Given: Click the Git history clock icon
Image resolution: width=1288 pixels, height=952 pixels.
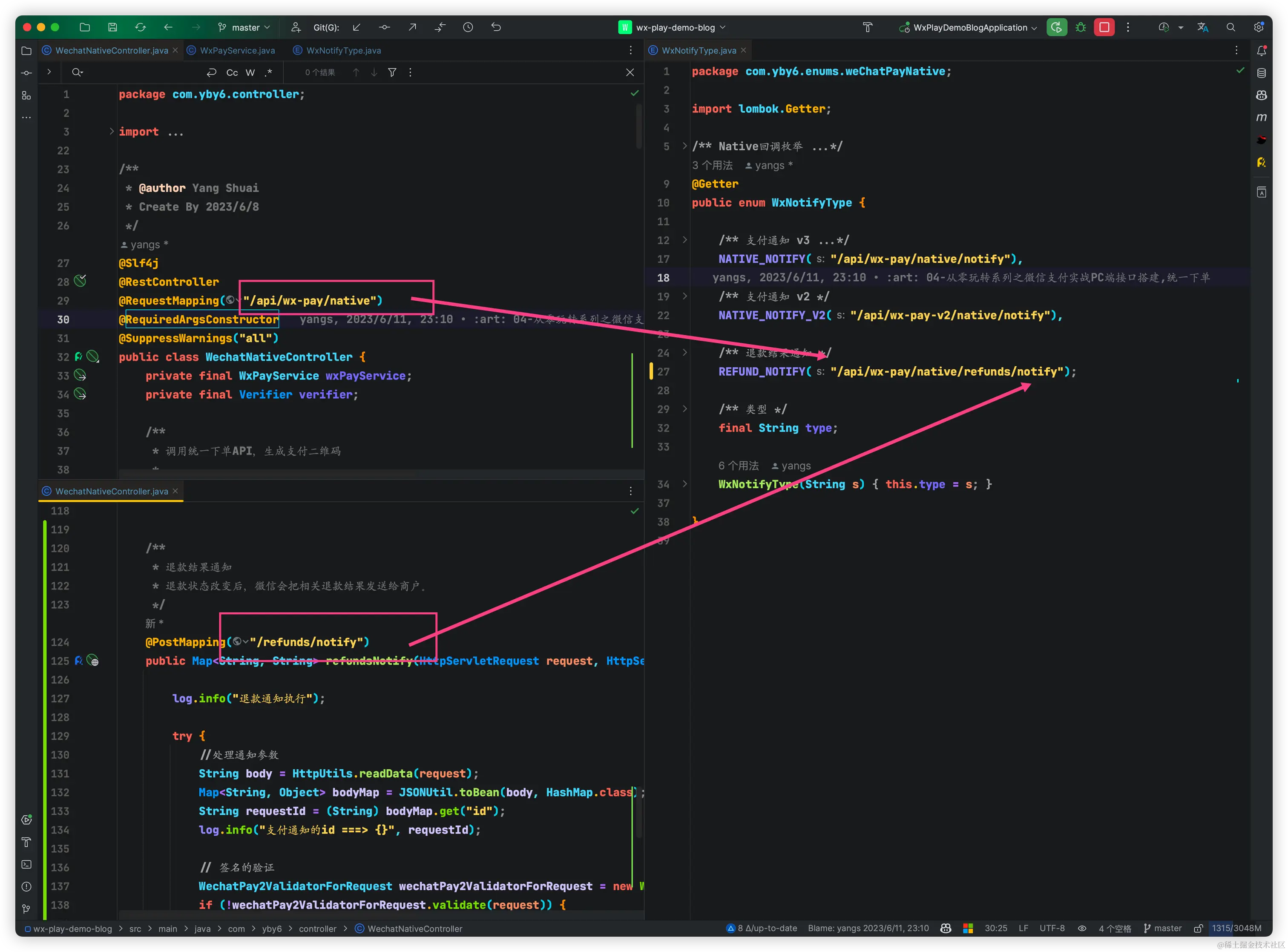Looking at the screenshot, I should pyautogui.click(x=468, y=27).
